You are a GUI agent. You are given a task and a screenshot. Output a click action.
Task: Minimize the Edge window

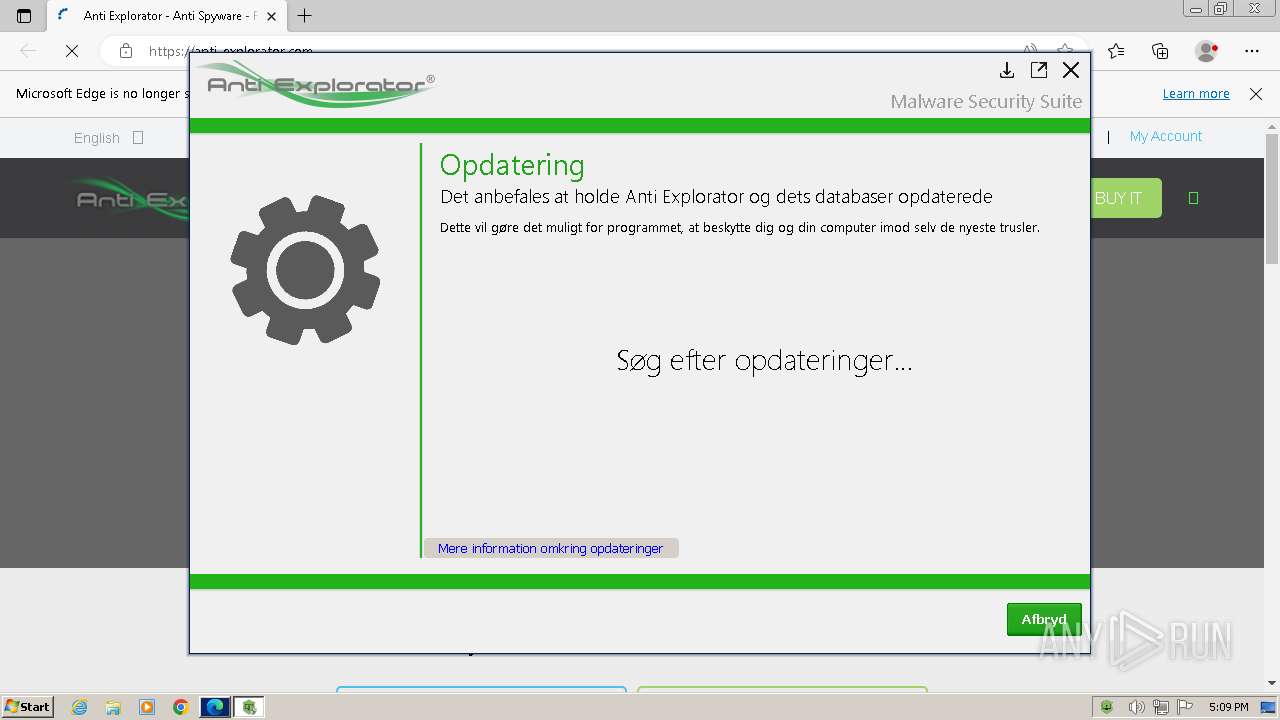[x=1195, y=9]
